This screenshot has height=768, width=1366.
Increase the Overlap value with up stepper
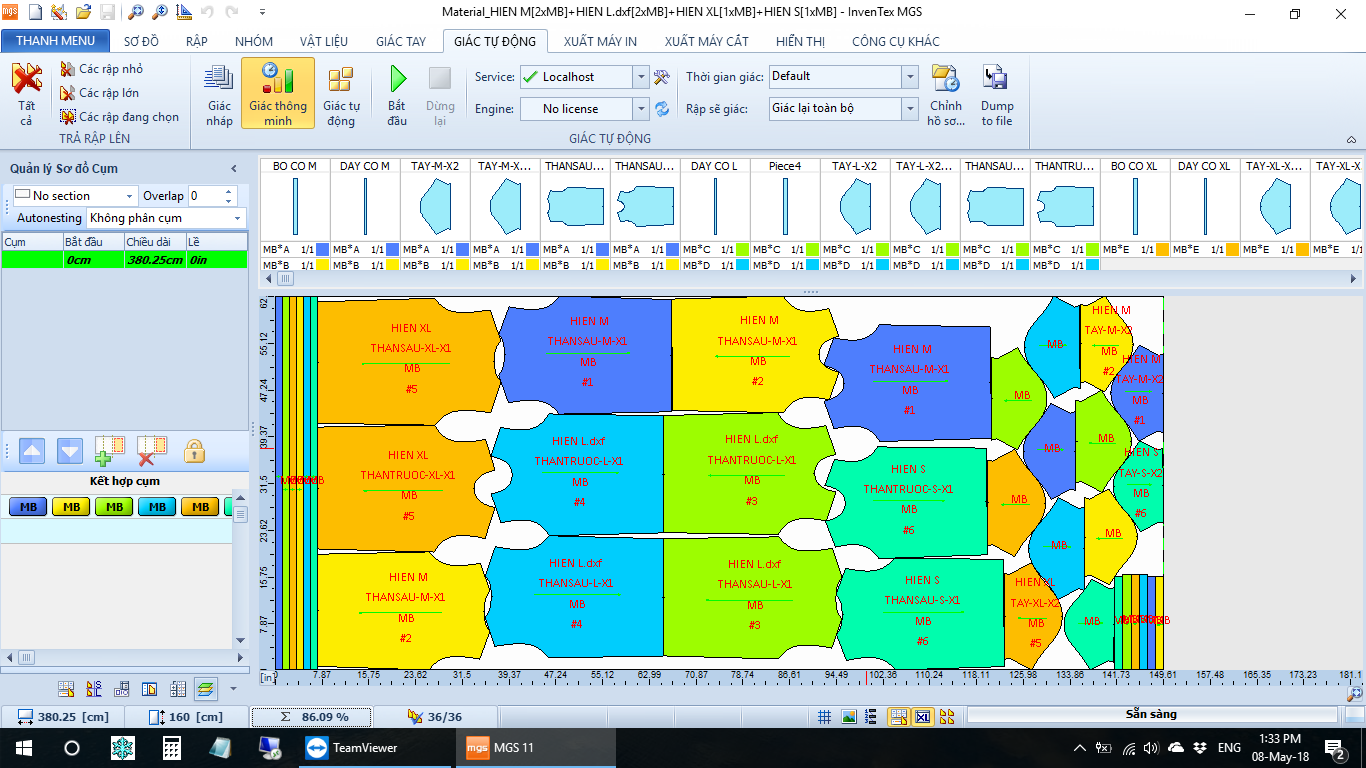pos(229,192)
